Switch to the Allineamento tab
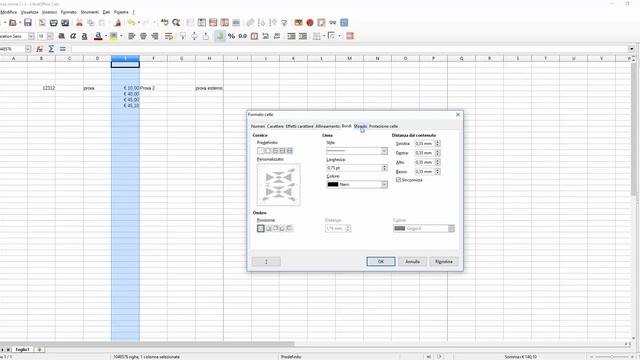This screenshot has width=640, height=360. tap(327, 126)
